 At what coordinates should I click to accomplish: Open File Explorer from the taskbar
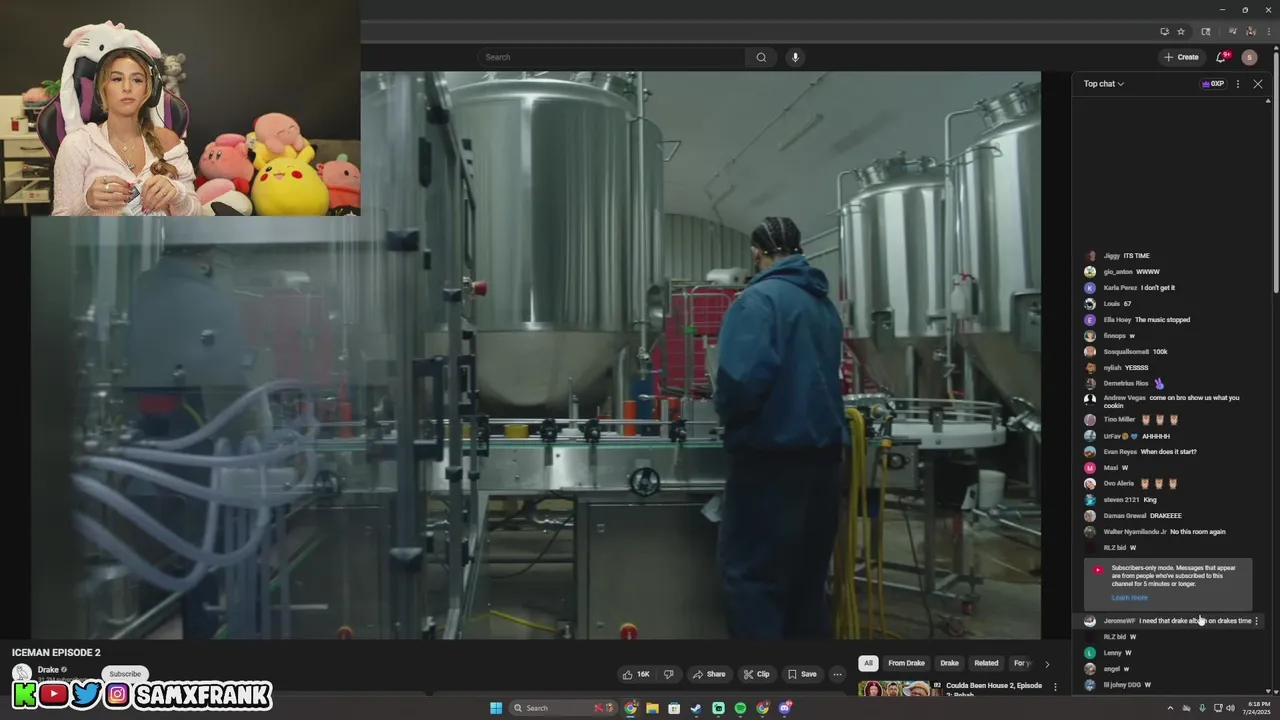coord(652,708)
